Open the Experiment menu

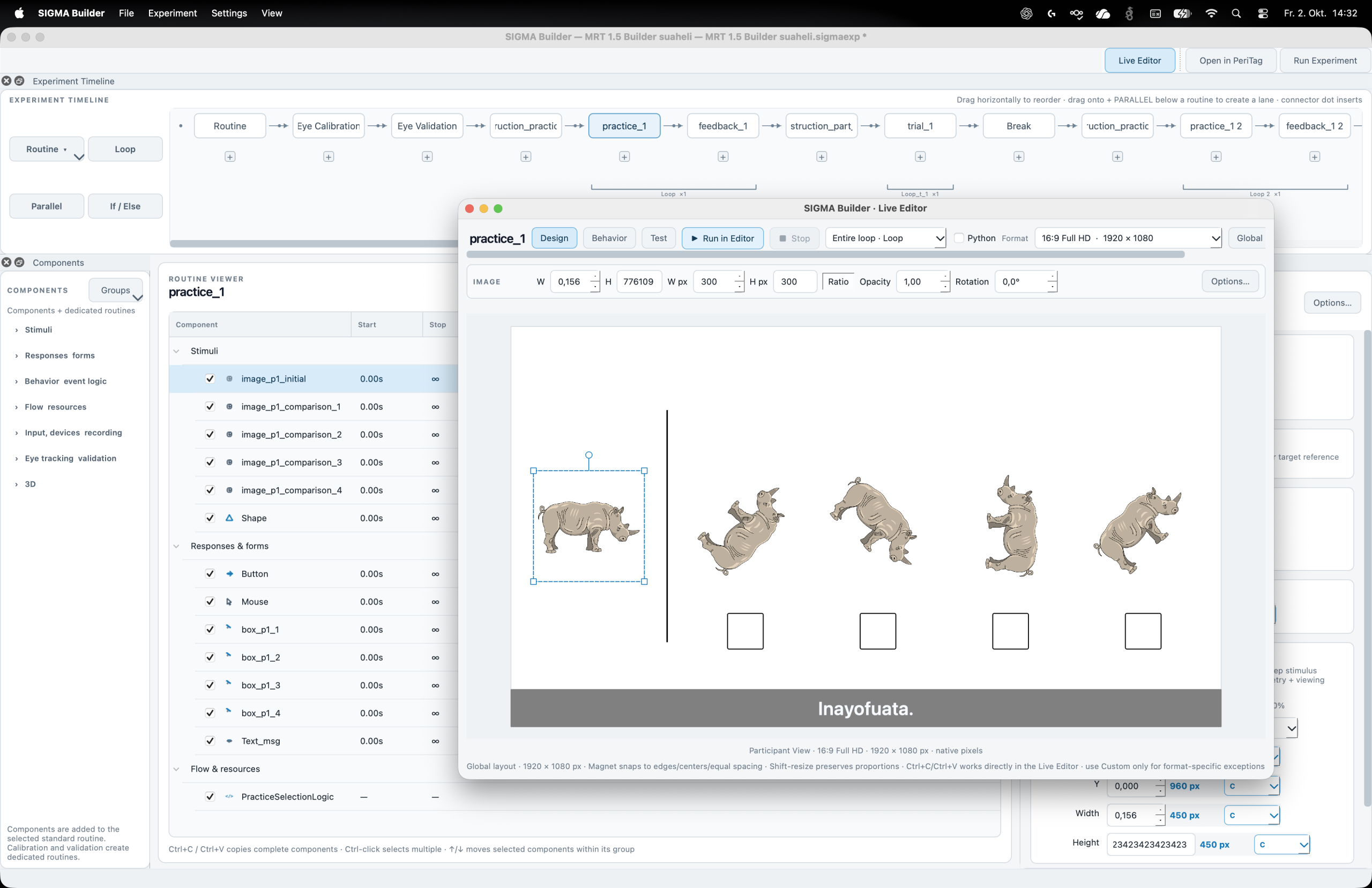(x=172, y=13)
